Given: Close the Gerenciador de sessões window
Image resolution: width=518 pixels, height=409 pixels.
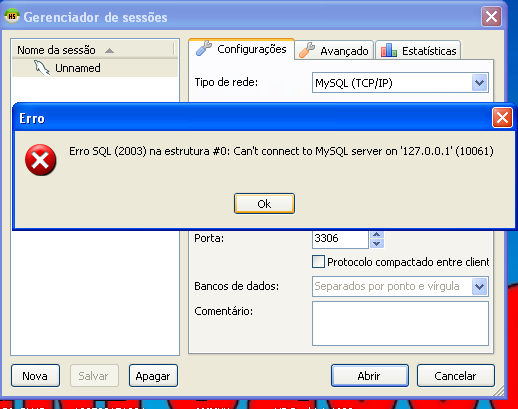Looking at the screenshot, I should click(x=491, y=16).
